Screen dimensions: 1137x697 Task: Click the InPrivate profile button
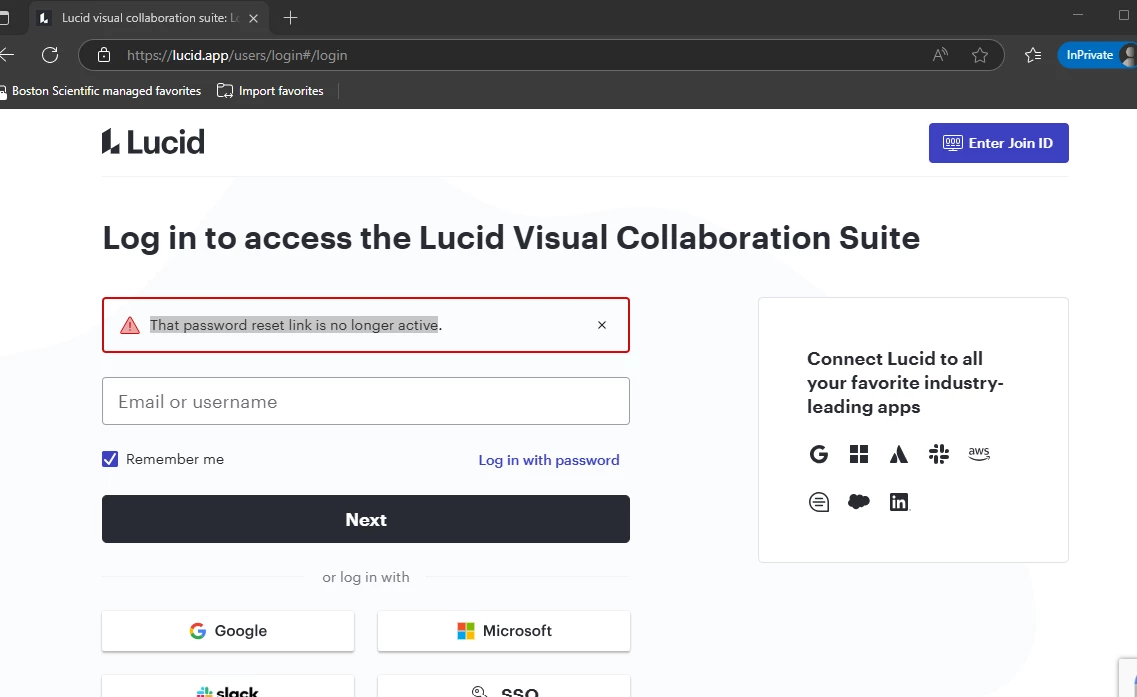click(x=1097, y=55)
